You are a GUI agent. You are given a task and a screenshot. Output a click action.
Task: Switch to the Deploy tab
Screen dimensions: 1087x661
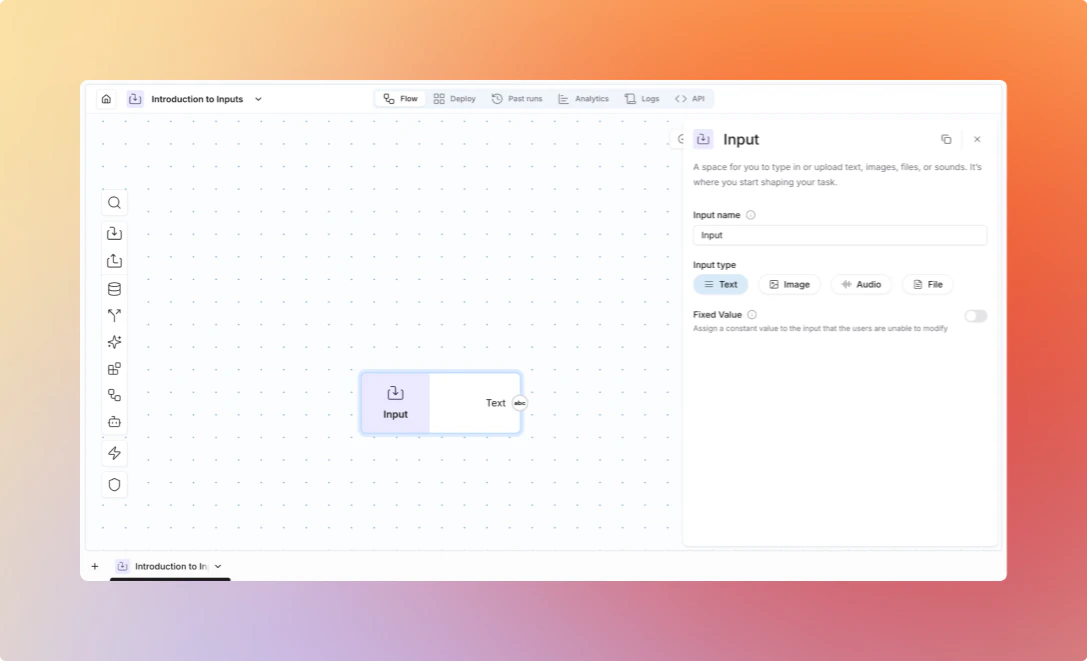[x=455, y=99]
